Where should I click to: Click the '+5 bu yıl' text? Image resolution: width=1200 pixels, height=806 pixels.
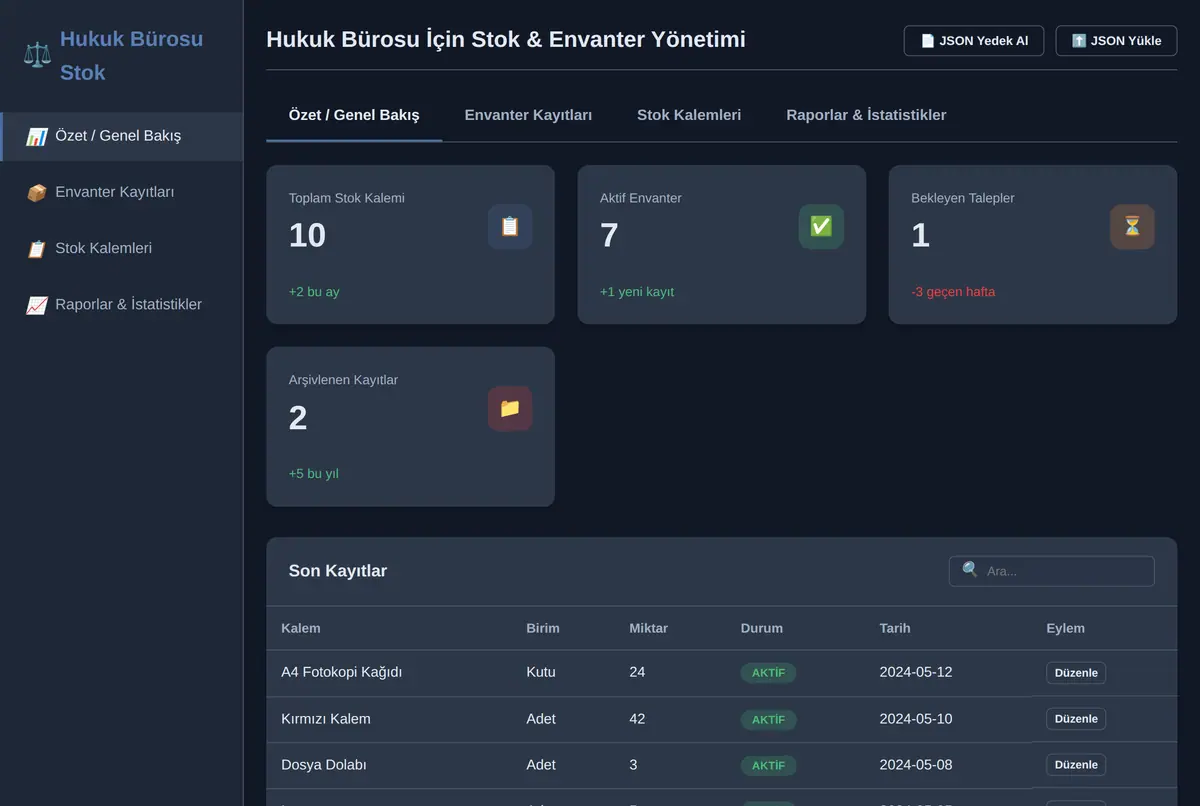point(314,474)
